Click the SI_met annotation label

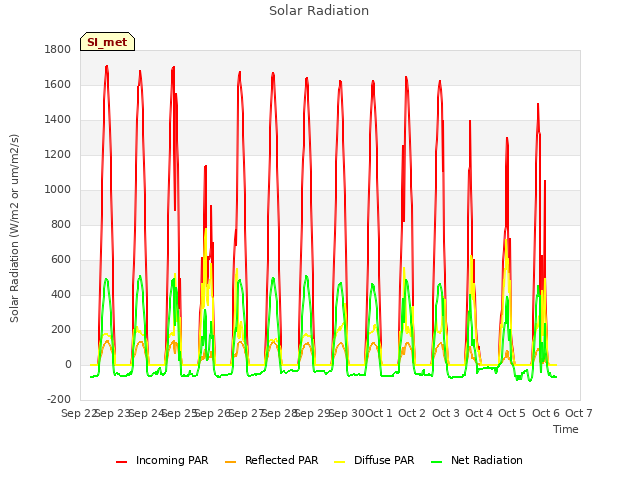(107, 42)
